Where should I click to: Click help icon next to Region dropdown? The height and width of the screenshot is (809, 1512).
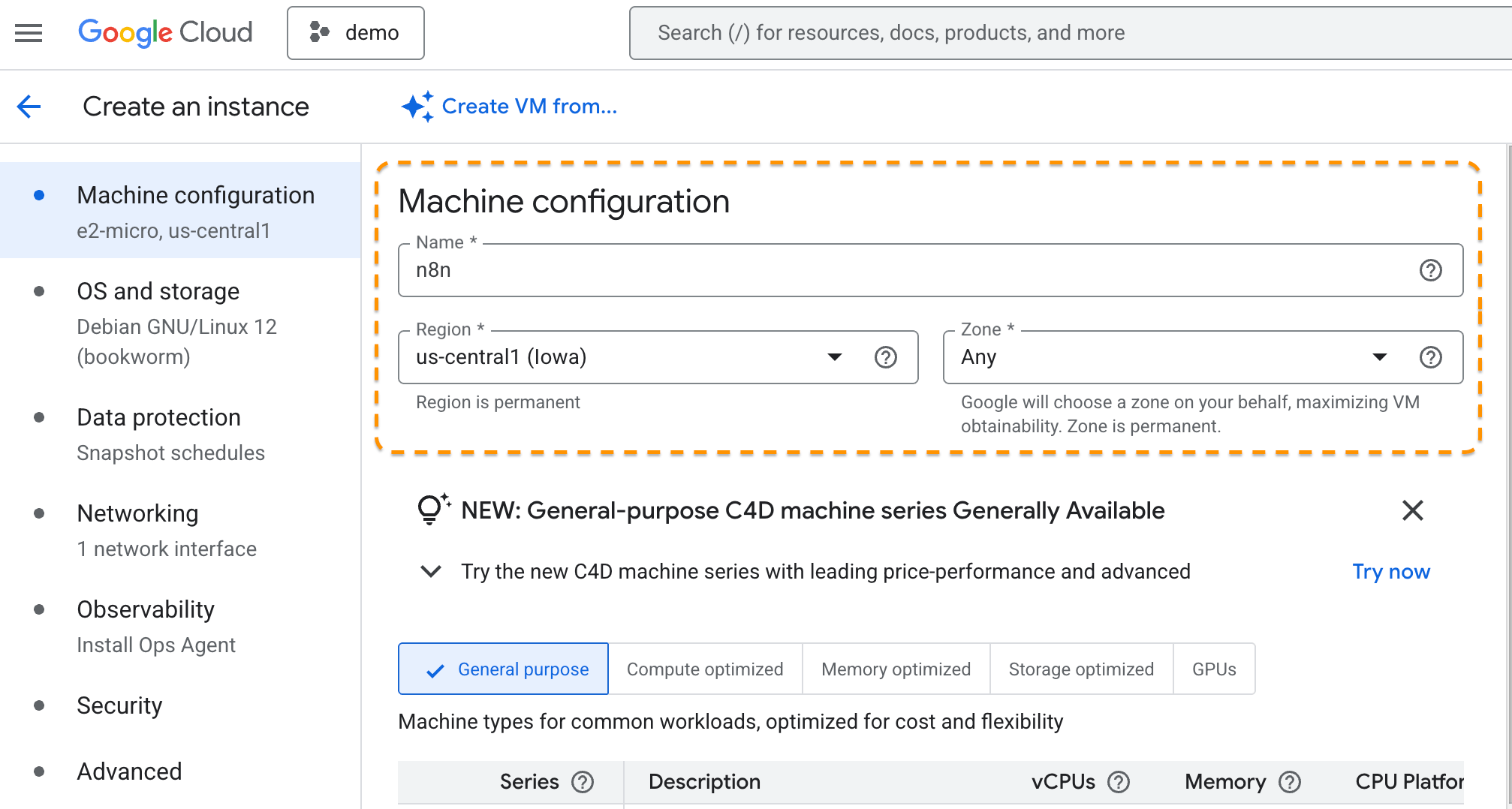click(x=886, y=357)
